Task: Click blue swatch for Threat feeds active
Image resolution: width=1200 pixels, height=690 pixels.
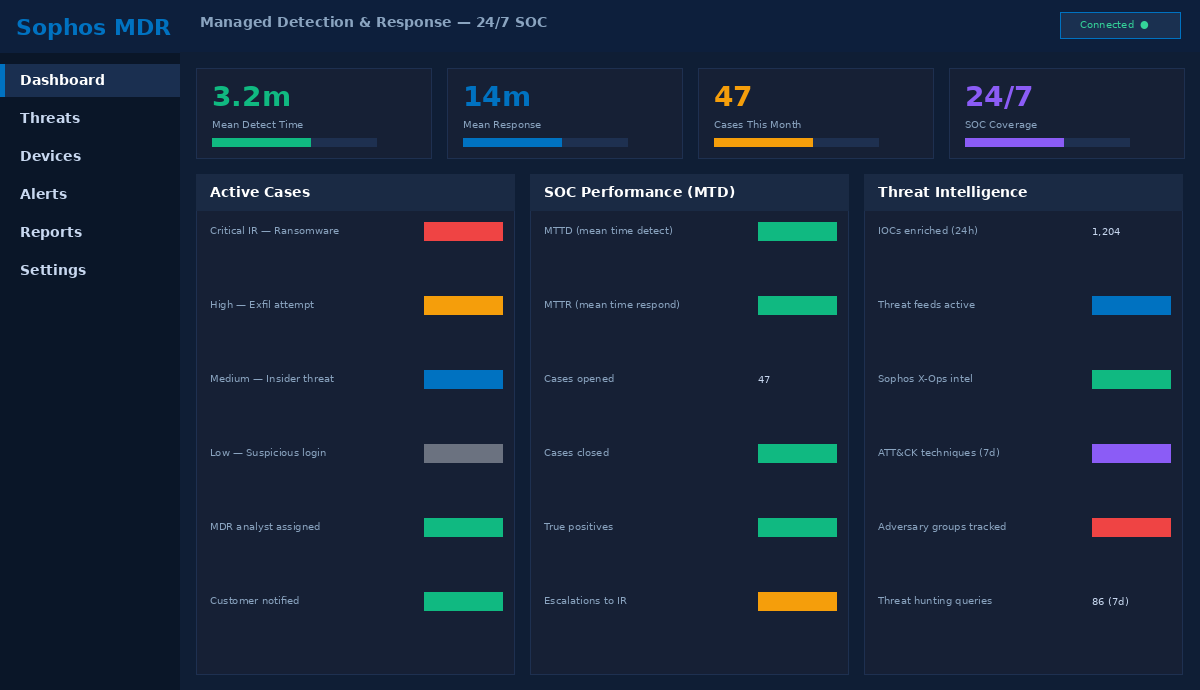Action: pyautogui.click(x=1131, y=305)
